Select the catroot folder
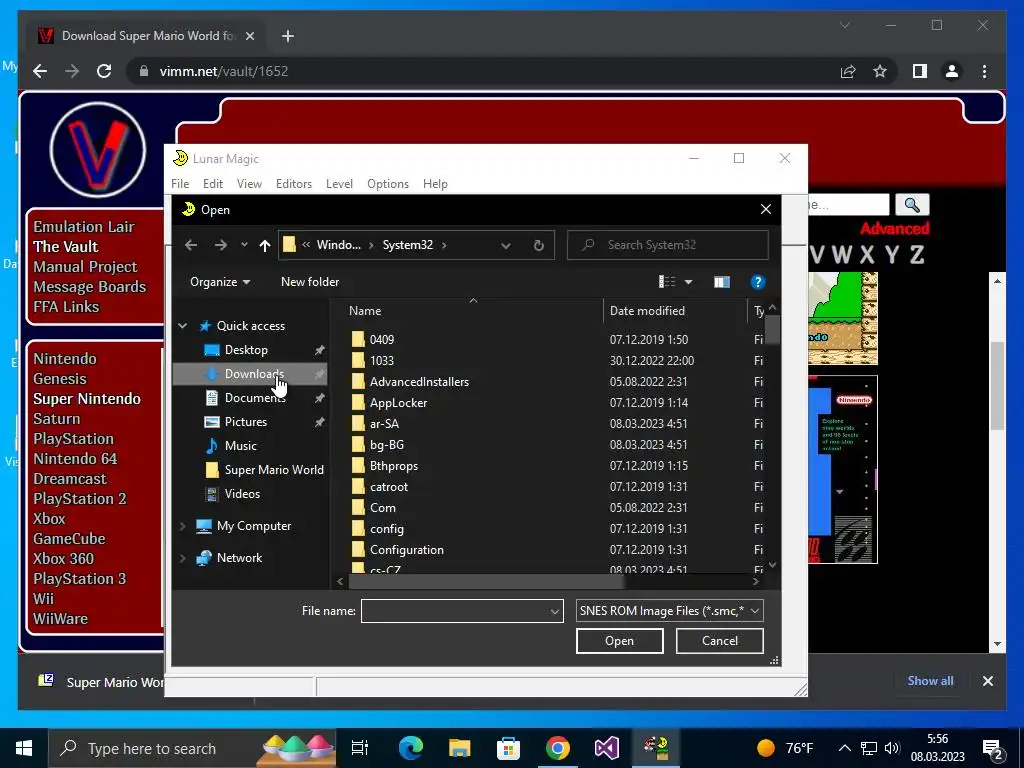This screenshot has width=1024, height=768. pyautogui.click(x=388, y=487)
